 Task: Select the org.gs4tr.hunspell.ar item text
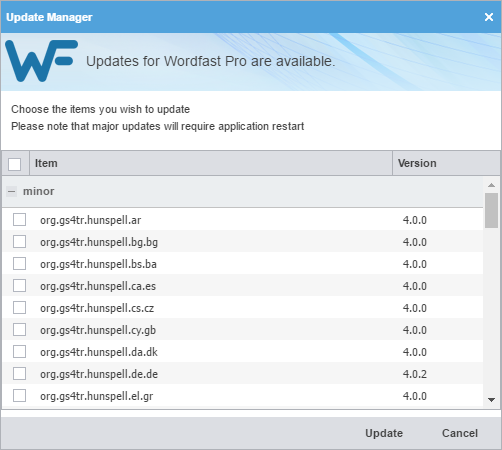(x=90, y=220)
